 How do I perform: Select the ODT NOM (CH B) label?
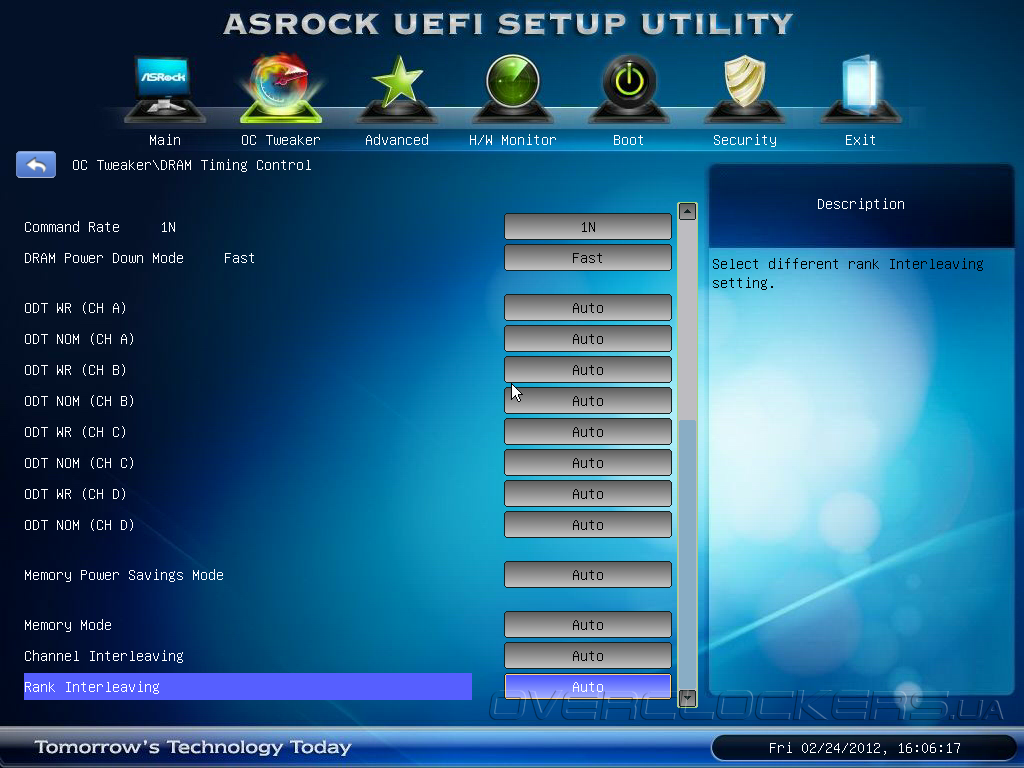tap(79, 401)
